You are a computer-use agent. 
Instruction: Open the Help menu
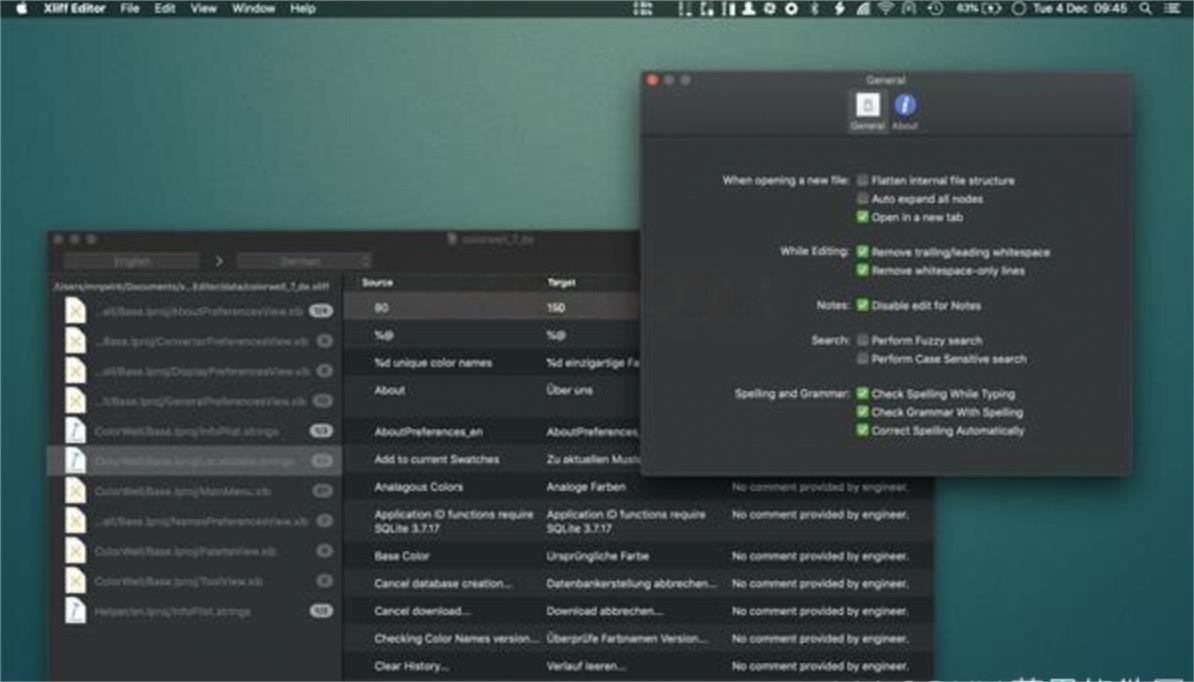coord(302,8)
